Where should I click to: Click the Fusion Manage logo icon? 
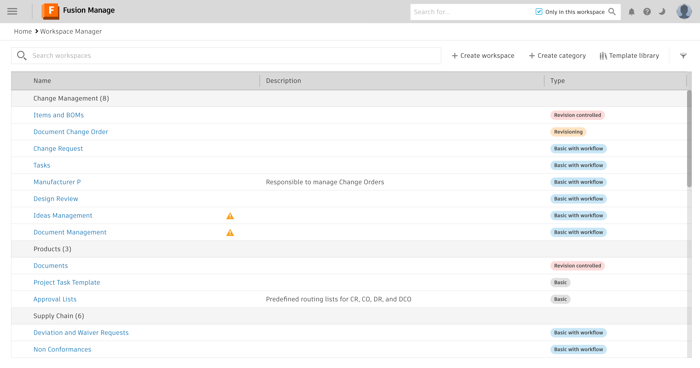click(x=50, y=11)
